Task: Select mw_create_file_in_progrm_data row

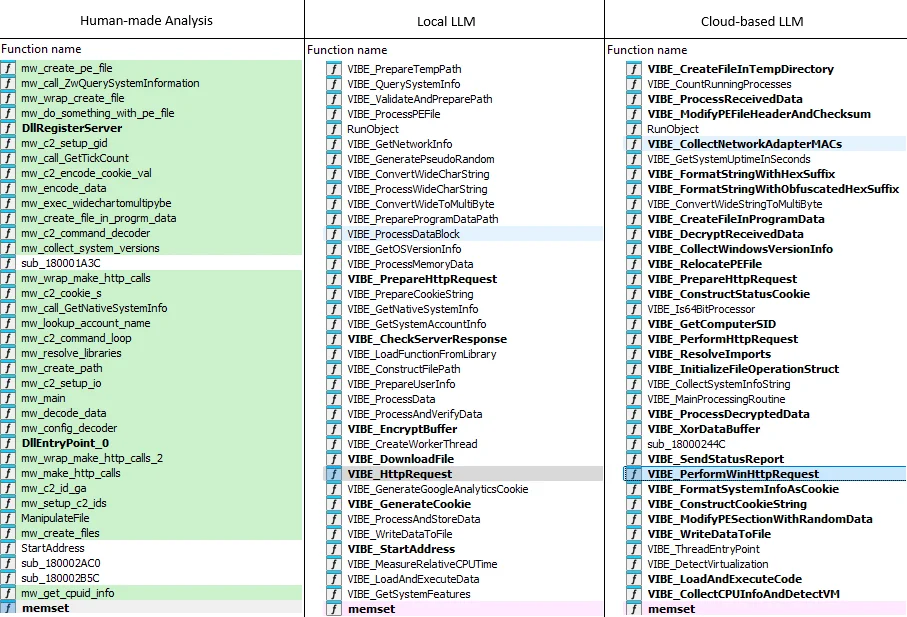Action: click(x=151, y=218)
